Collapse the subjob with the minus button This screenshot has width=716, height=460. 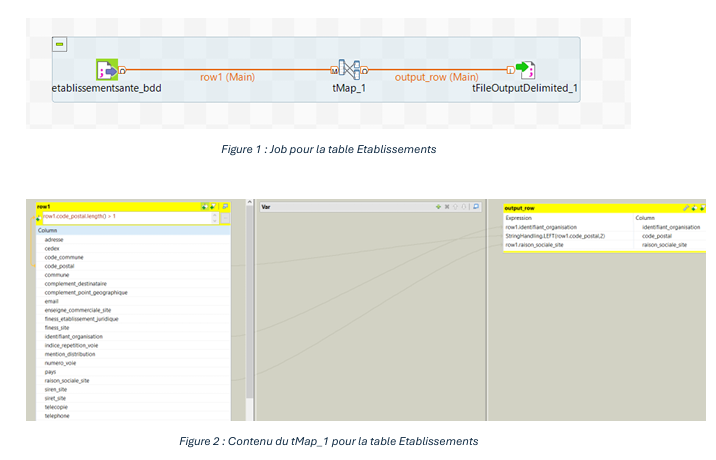pyautogui.click(x=60, y=44)
